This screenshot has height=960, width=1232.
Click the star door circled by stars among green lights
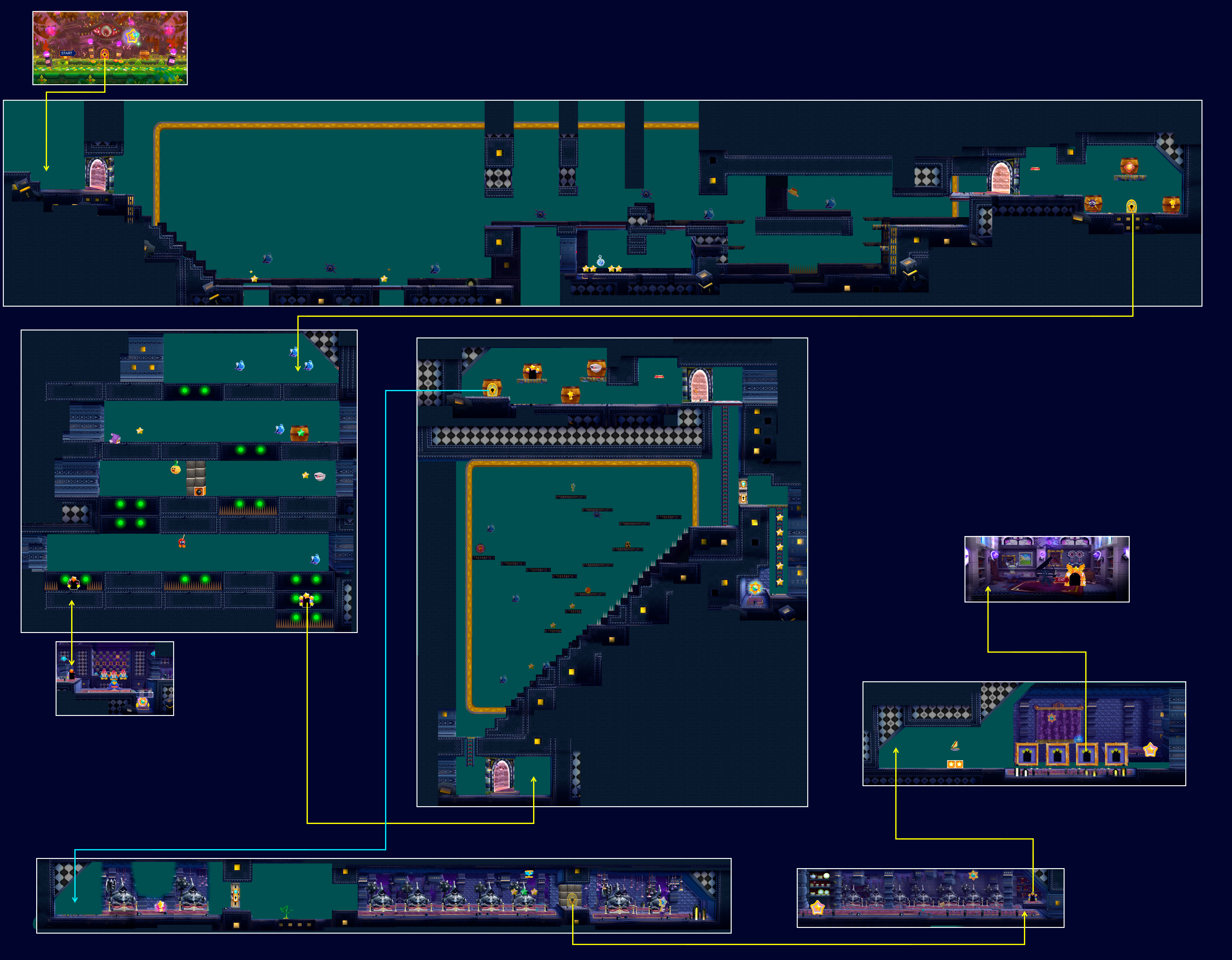[x=306, y=599]
